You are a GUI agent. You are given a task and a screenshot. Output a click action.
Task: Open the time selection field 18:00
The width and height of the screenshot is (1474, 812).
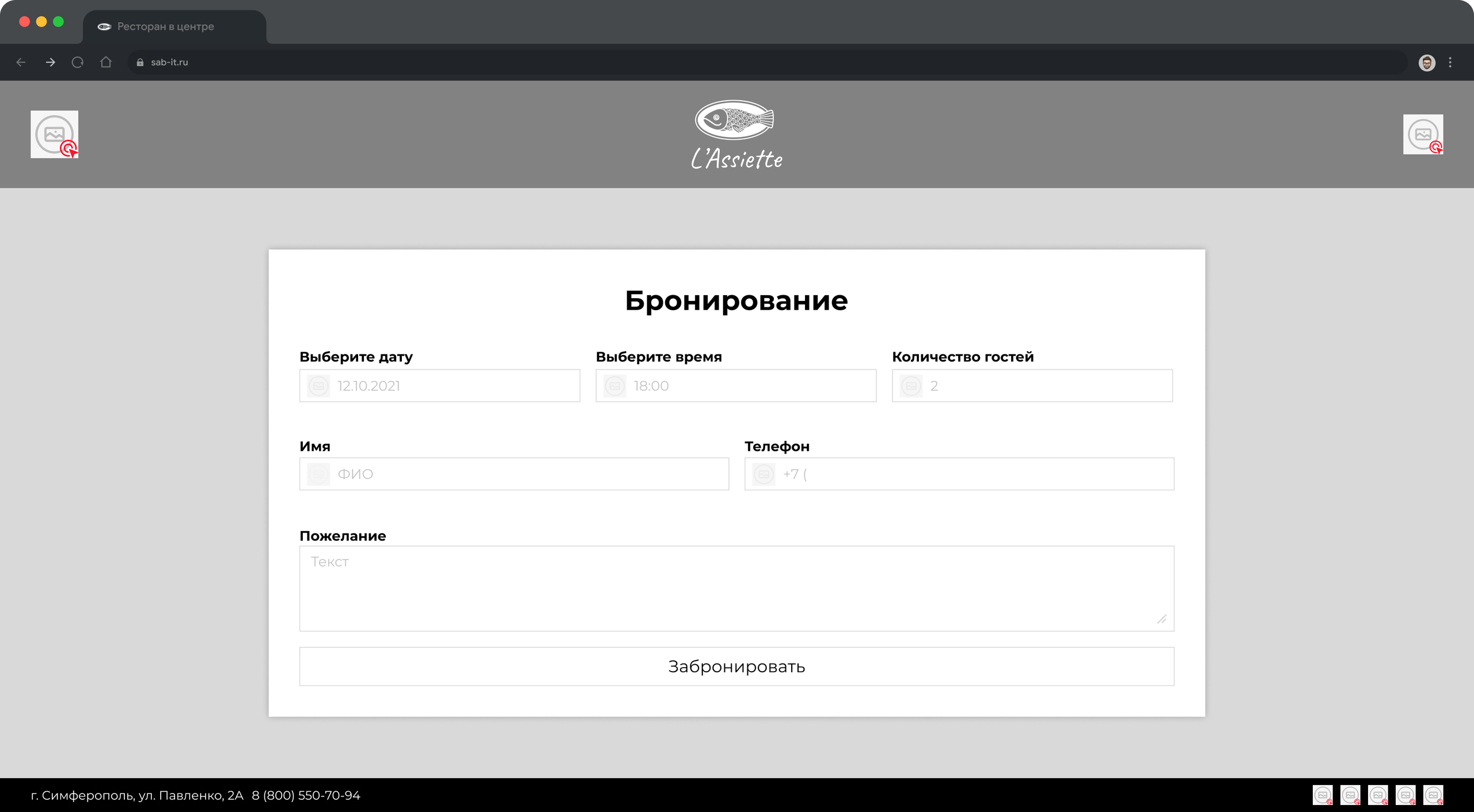736,386
